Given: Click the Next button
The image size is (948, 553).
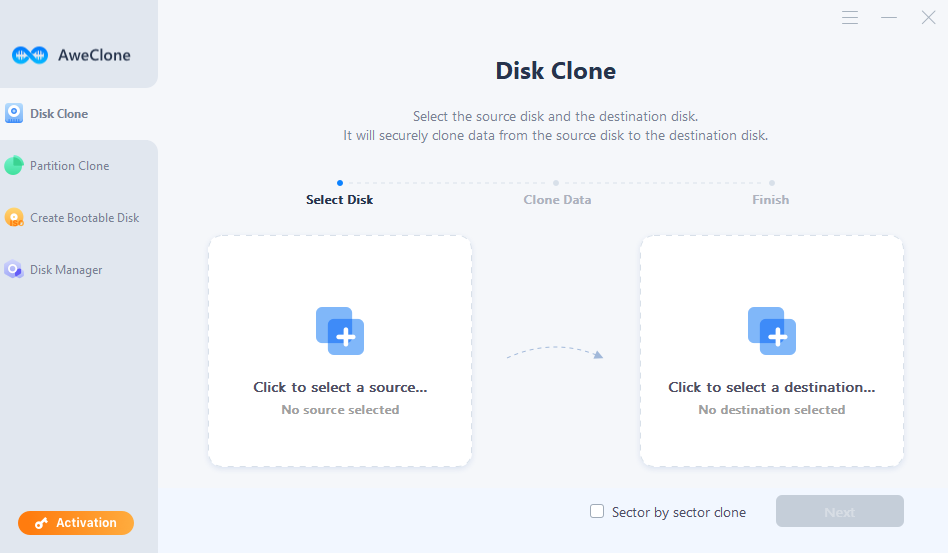Looking at the screenshot, I should (839, 511).
